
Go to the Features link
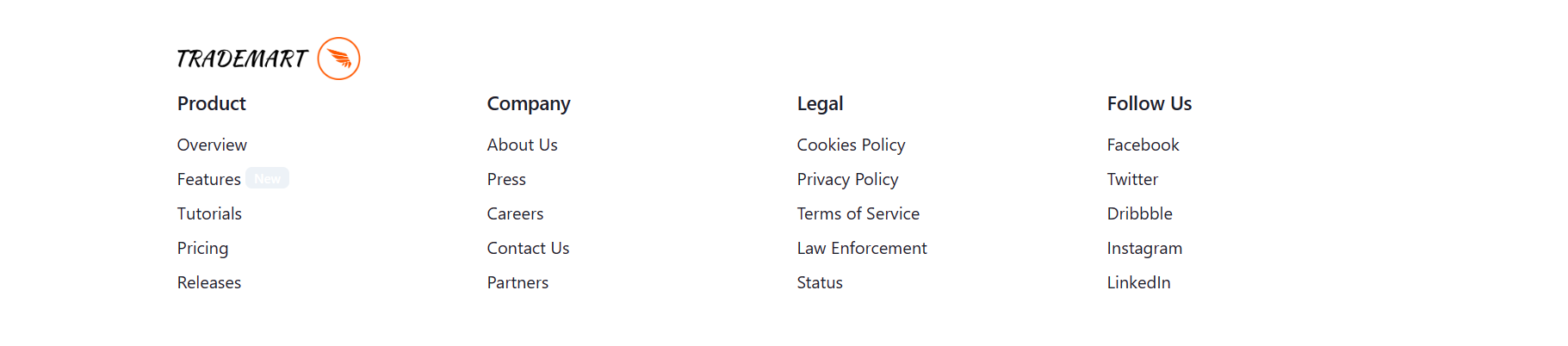[x=209, y=179]
